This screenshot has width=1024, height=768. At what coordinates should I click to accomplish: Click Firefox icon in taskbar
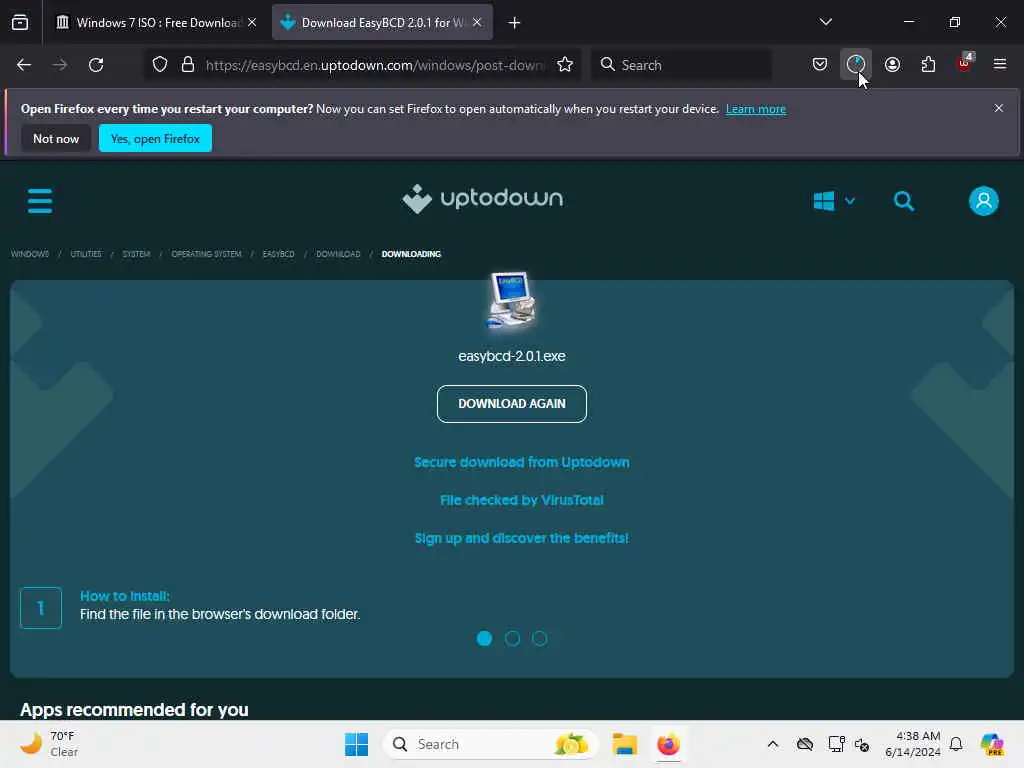coord(668,744)
